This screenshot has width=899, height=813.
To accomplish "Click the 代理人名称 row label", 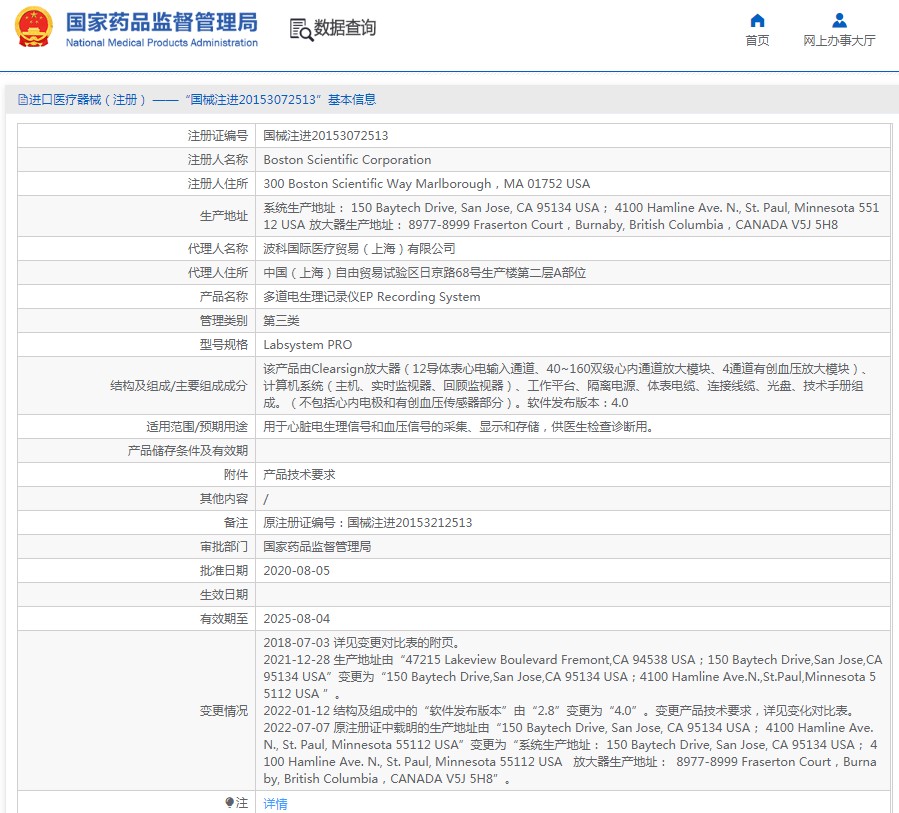I will pos(218,249).
